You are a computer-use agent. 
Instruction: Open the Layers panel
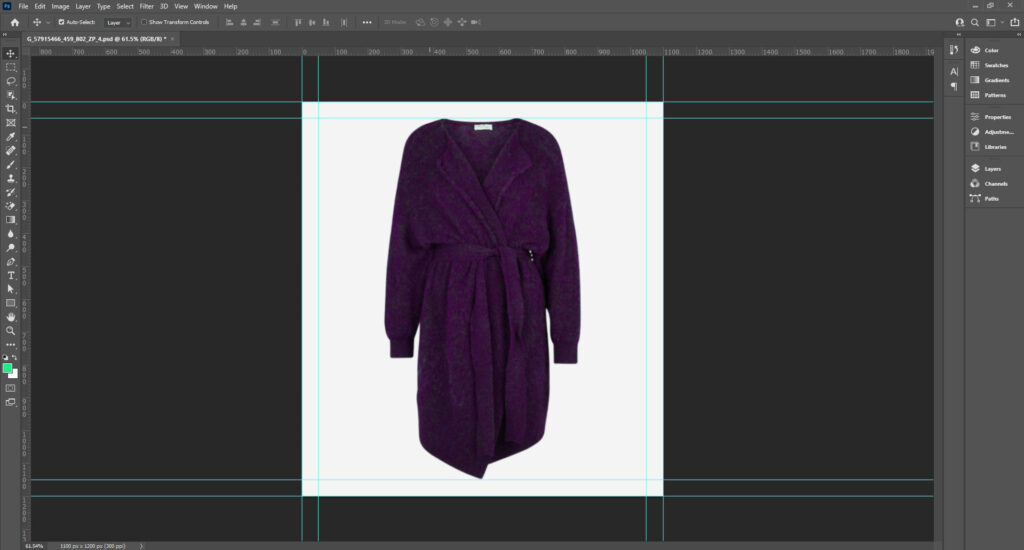pyautogui.click(x=991, y=169)
